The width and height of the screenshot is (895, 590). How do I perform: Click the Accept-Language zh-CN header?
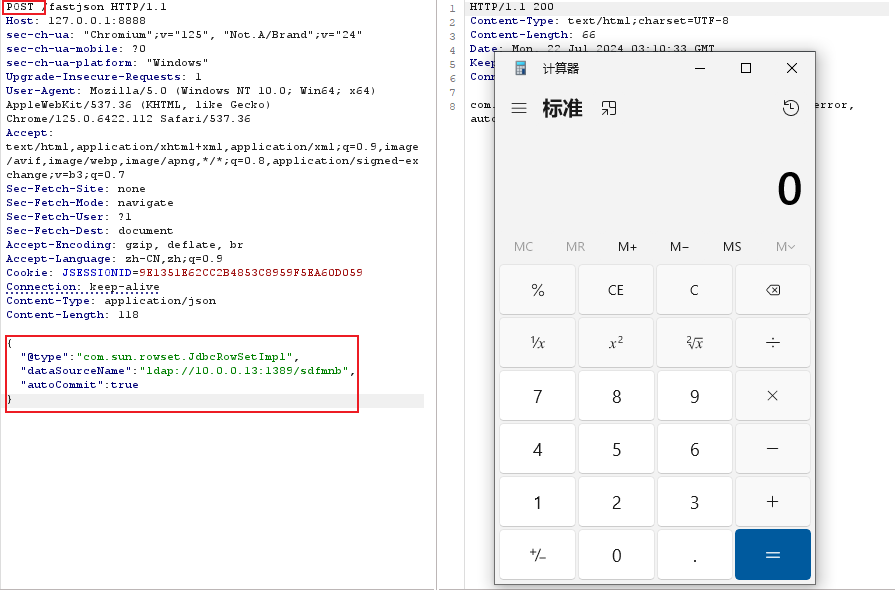(x=114, y=259)
